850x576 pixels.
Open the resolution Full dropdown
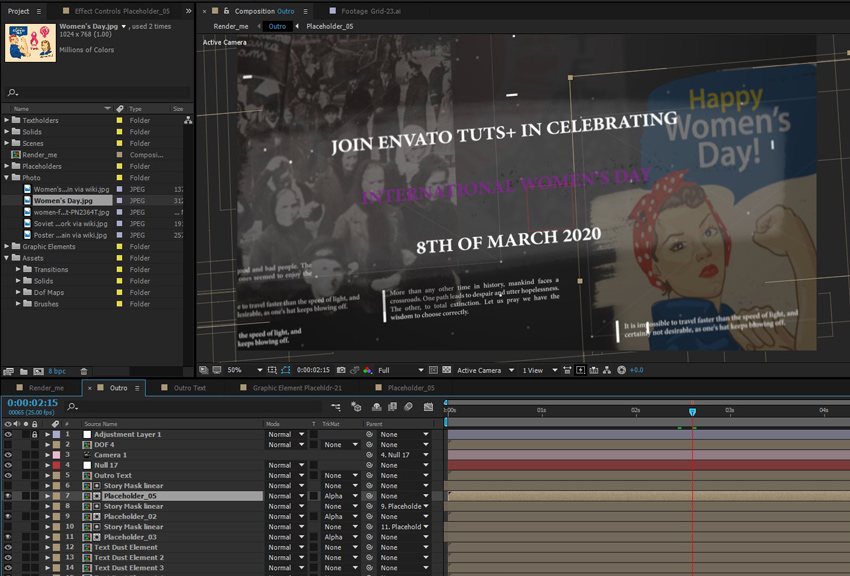pos(401,370)
